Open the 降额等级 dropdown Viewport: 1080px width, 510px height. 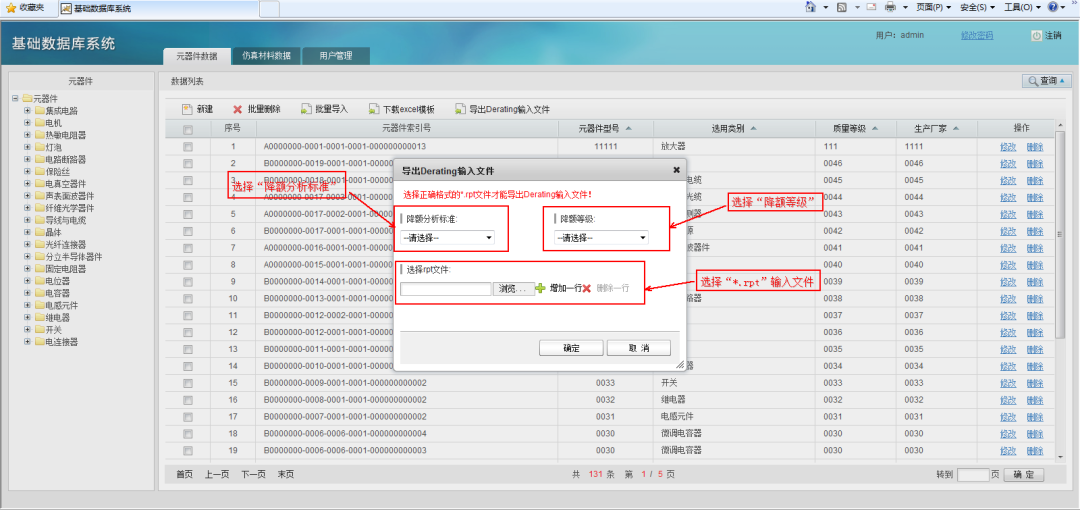coord(601,238)
